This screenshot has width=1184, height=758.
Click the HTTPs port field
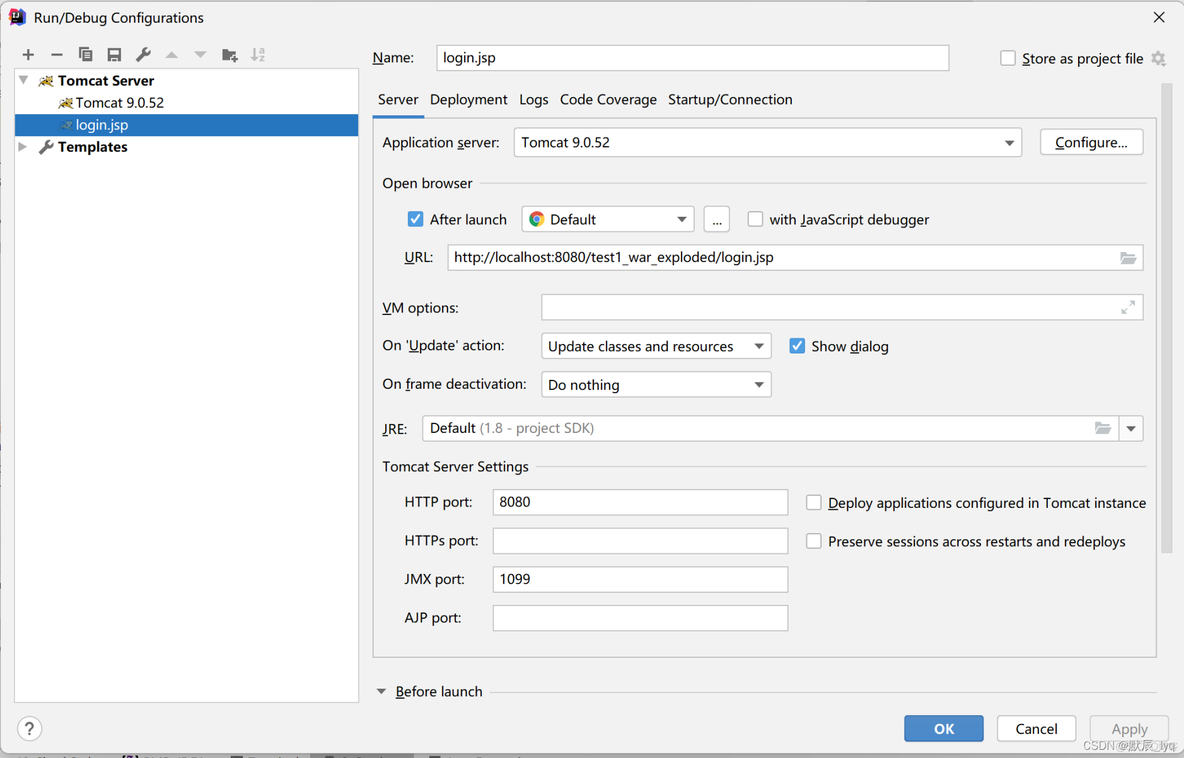pos(640,541)
